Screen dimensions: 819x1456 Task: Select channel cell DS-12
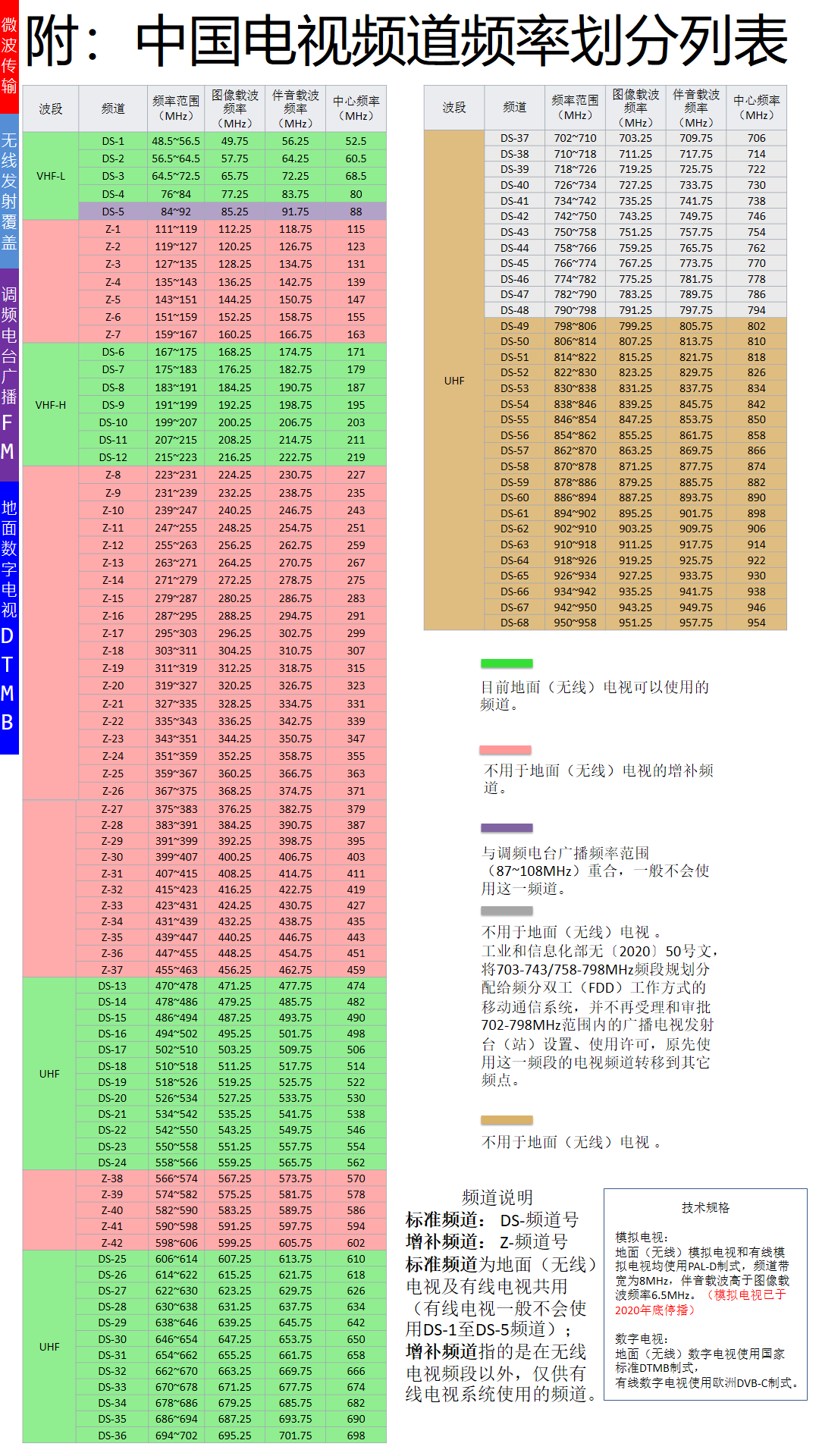pyautogui.click(x=113, y=457)
